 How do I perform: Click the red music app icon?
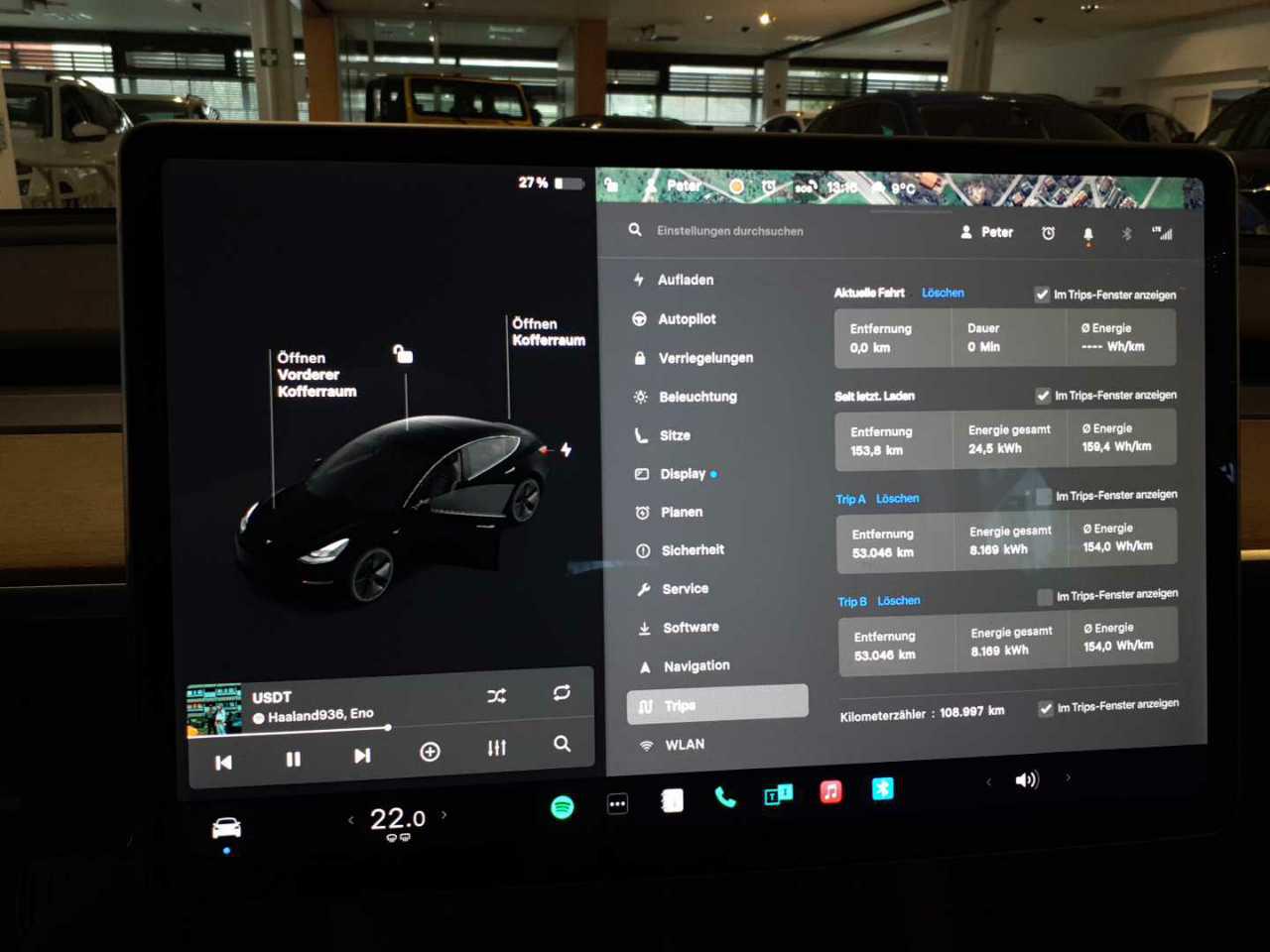830,791
